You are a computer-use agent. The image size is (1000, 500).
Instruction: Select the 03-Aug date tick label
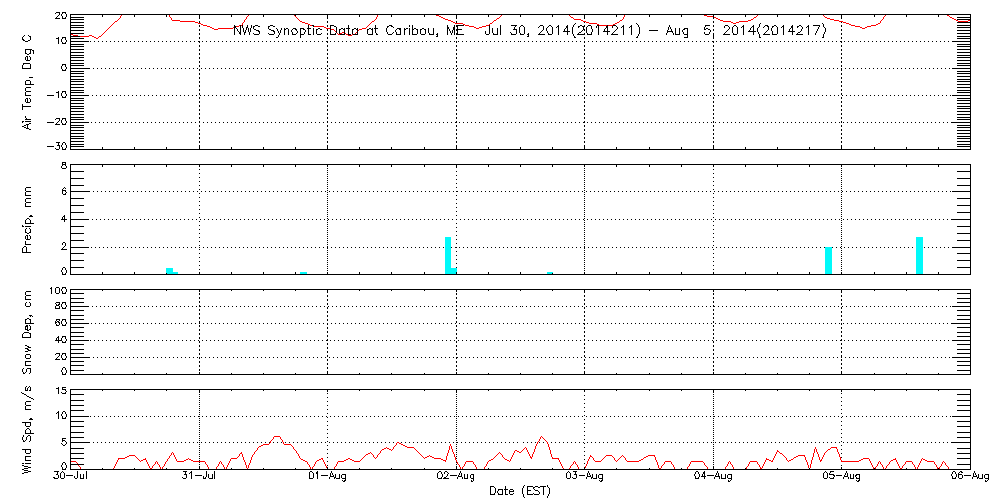click(x=585, y=477)
